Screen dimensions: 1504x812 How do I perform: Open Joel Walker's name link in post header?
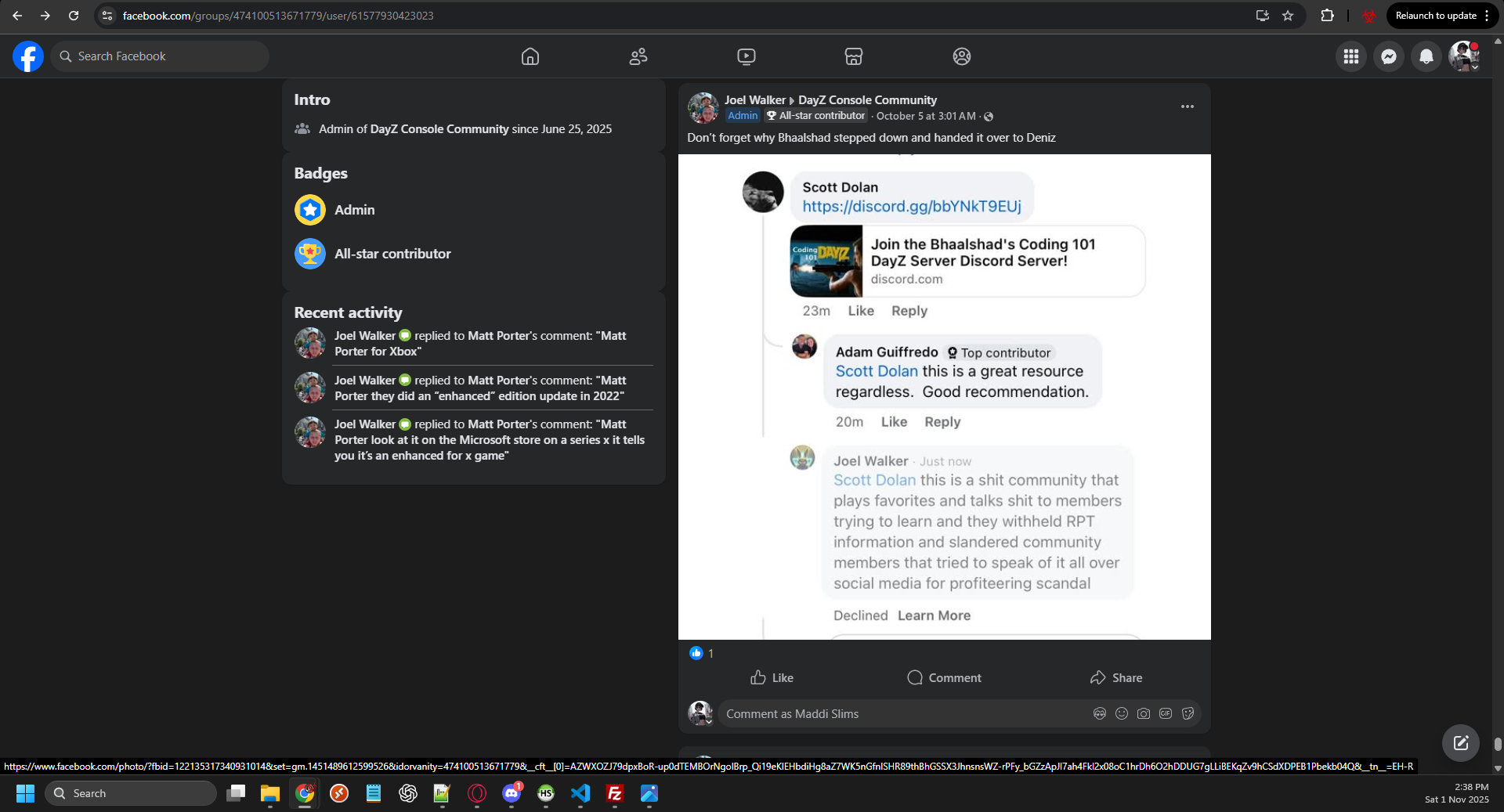pos(755,100)
